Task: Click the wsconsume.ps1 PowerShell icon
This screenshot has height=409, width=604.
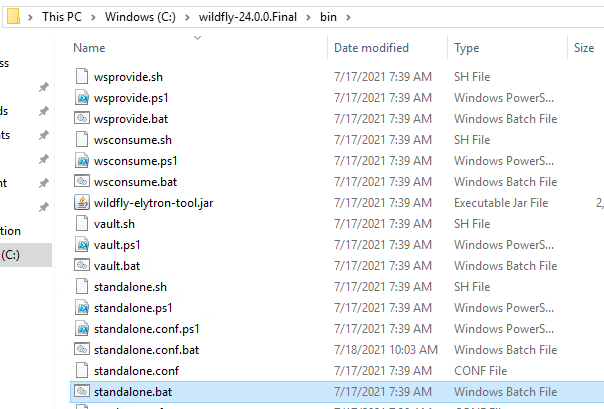Action: point(82,160)
